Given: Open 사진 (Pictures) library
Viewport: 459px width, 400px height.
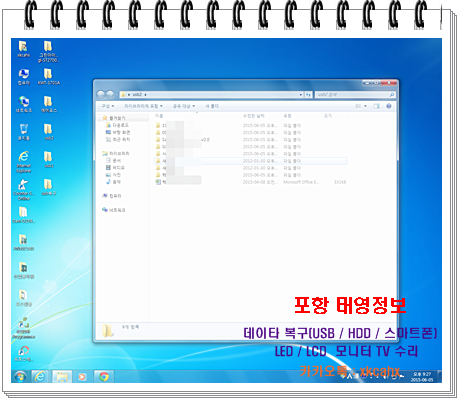Looking at the screenshot, I should point(113,175).
